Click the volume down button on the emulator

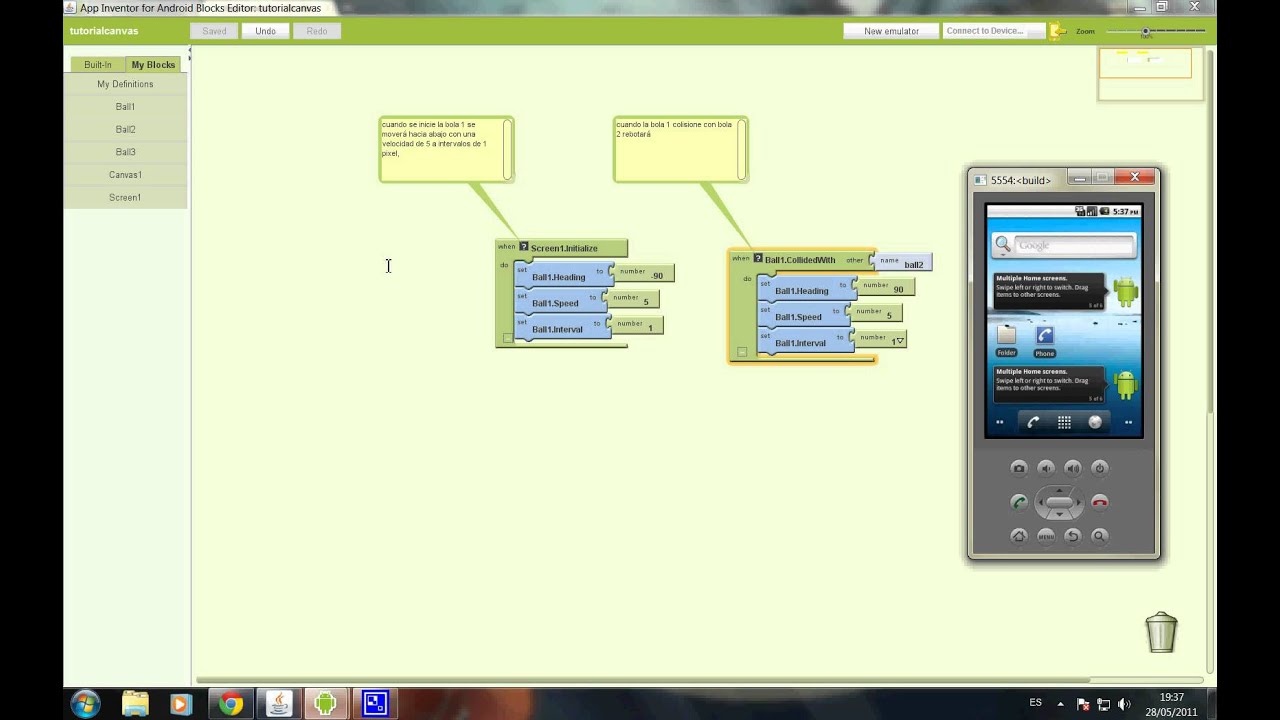pos(1046,468)
